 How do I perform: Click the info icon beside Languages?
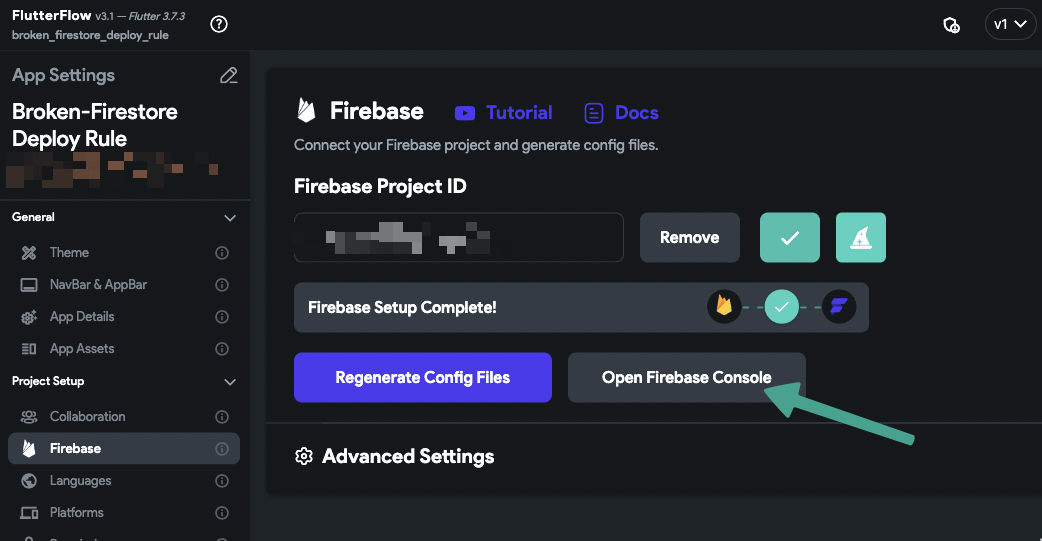222,481
